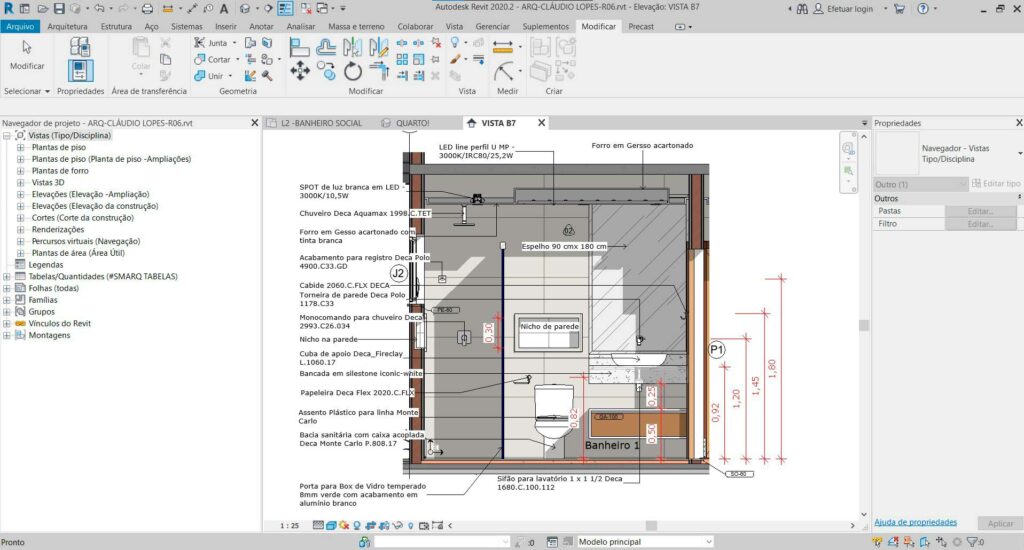Viewport: 1024px width, 550px height.
Task: Select the Rotate tool icon
Action: [x=353, y=71]
